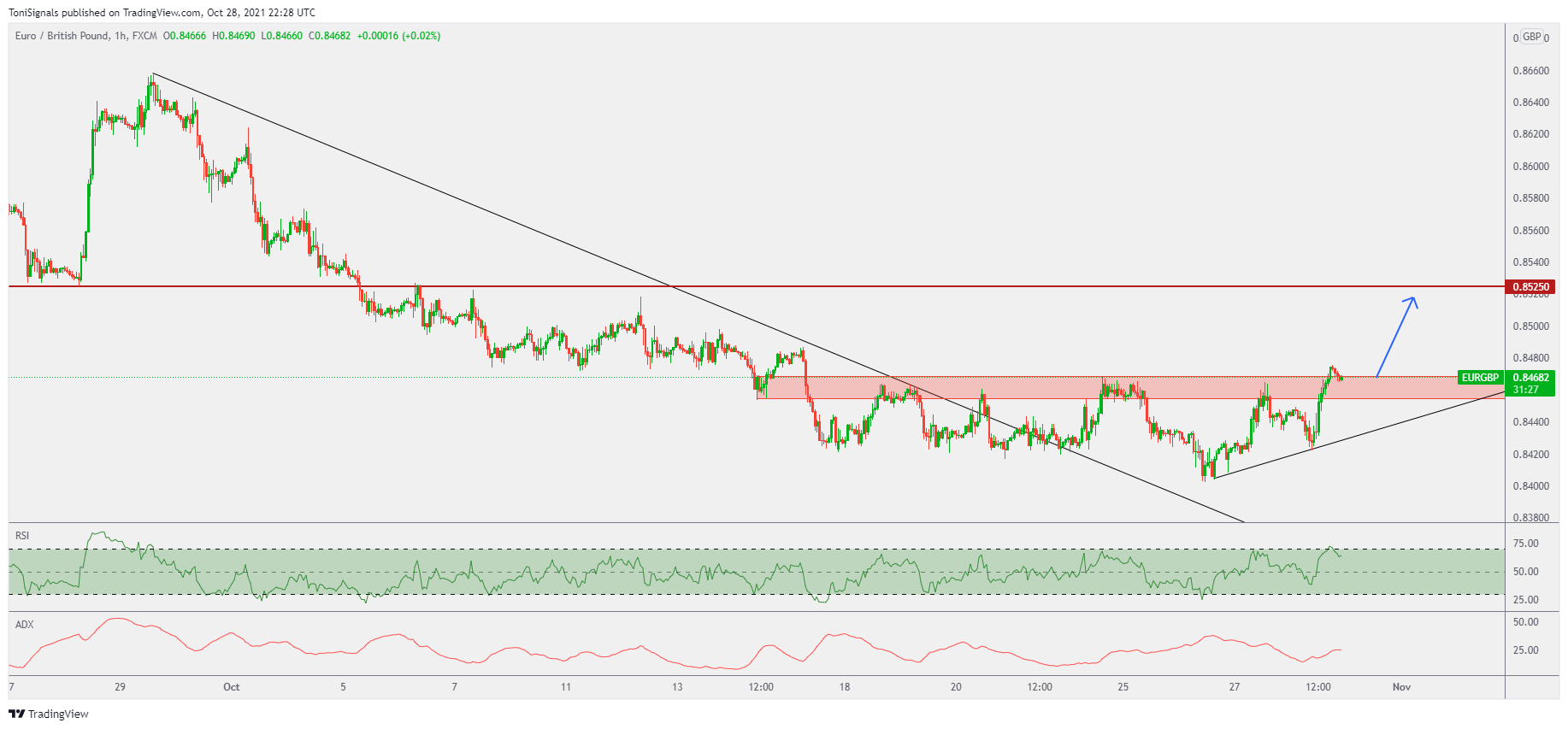The width and height of the screenshot is (1568, 729).
Task: Click the current price 0.84682 label
Action: 1530,378
